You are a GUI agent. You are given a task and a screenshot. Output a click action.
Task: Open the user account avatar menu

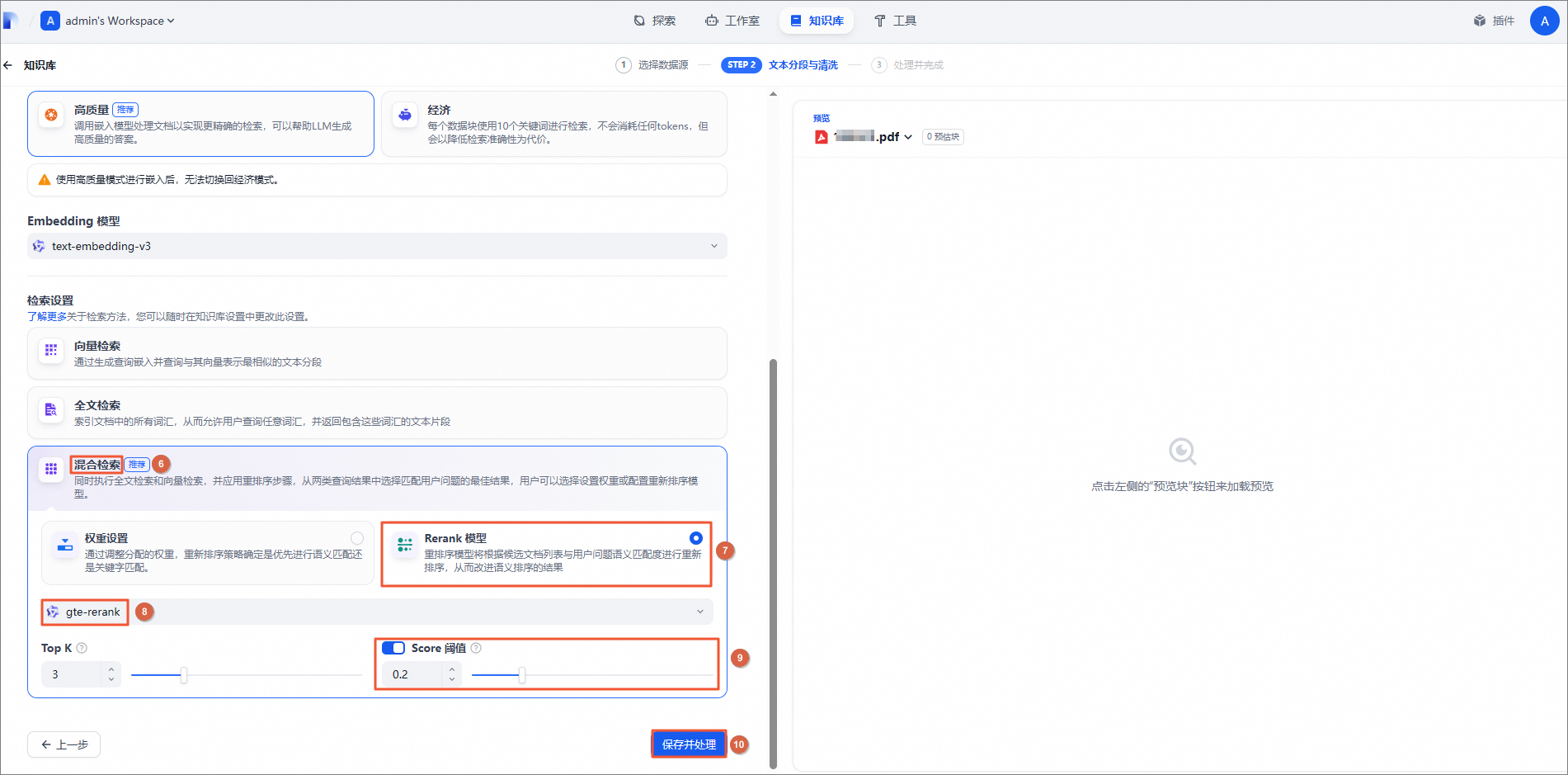[1544, 21]
